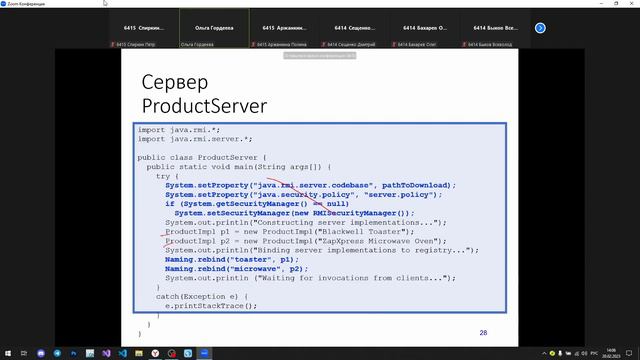The width and height of the screenshot is (640, 360).
Task: Select the Ольга Гордеева participant tile
Action: tap(214, 28)
